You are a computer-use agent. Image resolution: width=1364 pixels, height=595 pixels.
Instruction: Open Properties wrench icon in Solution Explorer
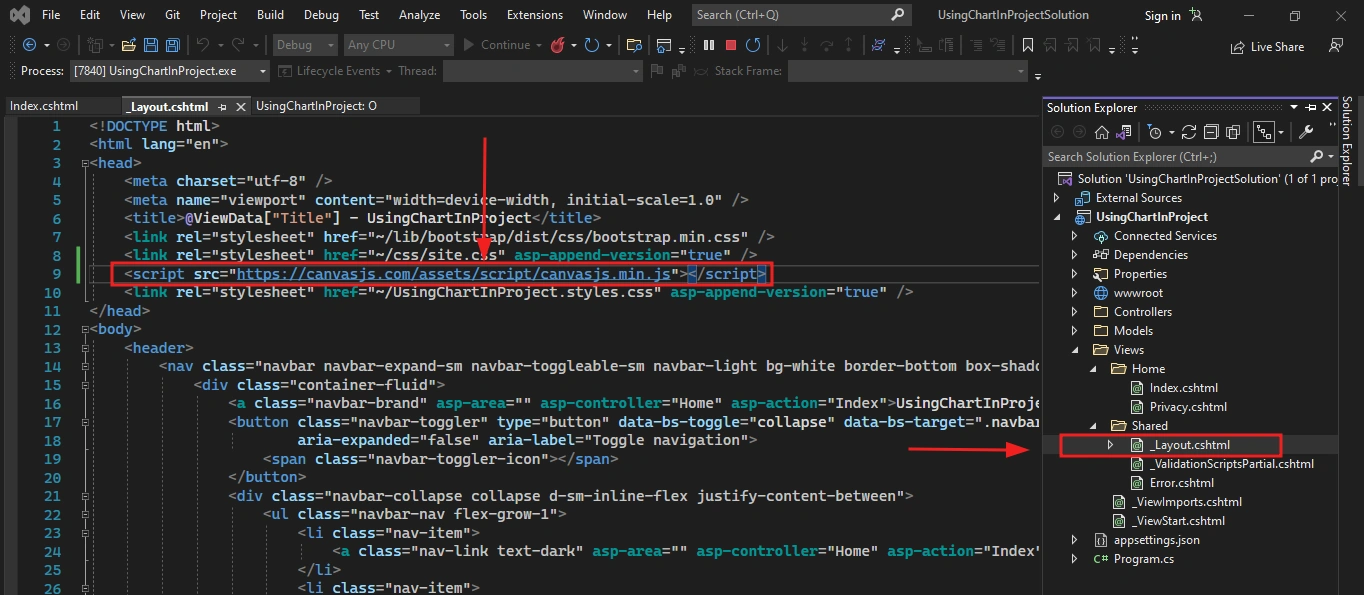1306,132
